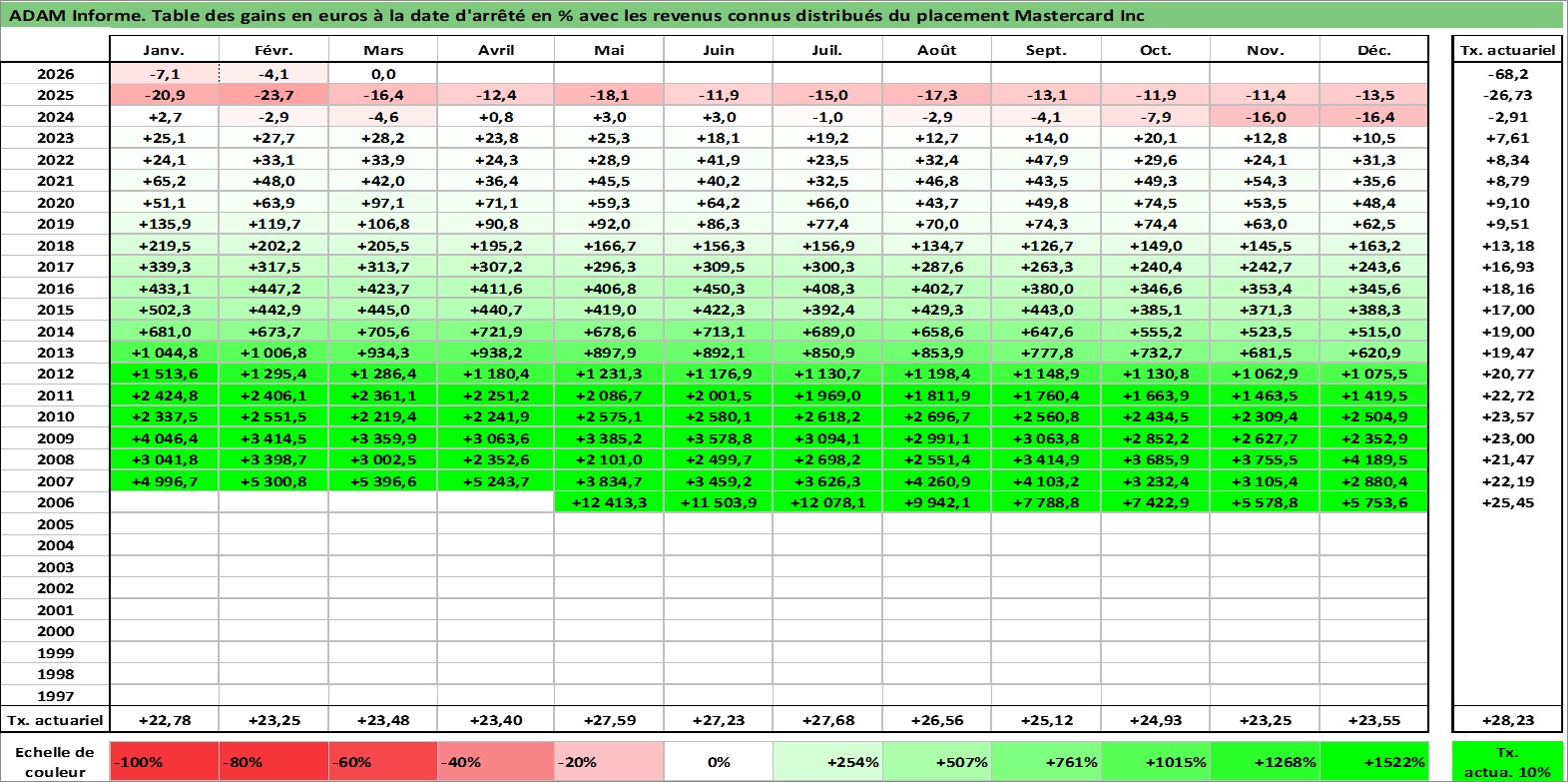This screenshot has width=1568, height=782.
Task: Select the Avril column header
Action: coord(496,50)
